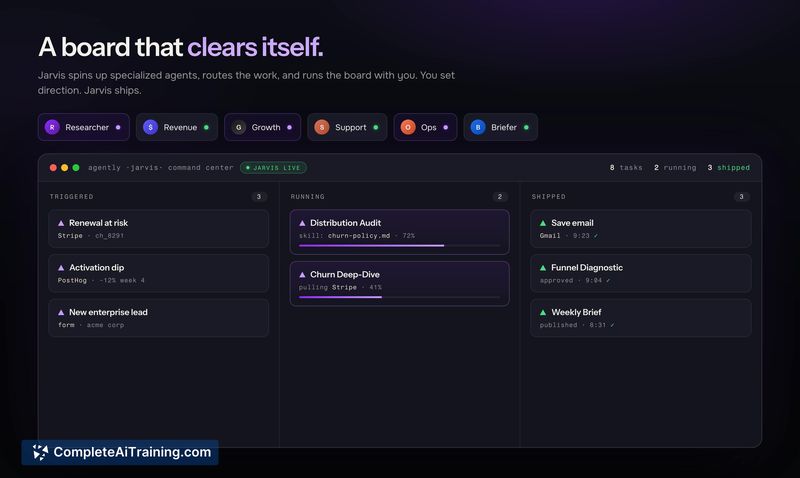The height and width of the screenshot is (478, 800).
Task: Select the Researcher agent chip
Action: (84, 127)
